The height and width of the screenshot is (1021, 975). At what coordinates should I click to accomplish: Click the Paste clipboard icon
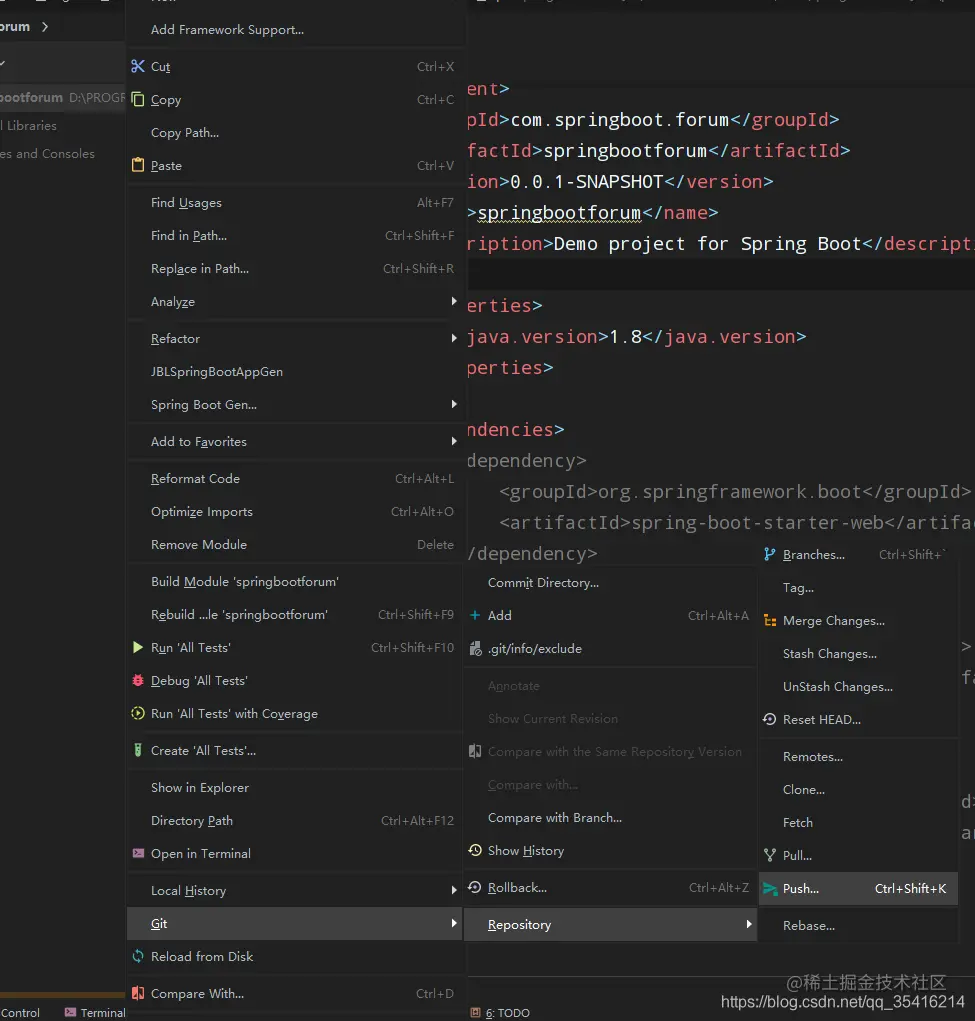[137, 165]
